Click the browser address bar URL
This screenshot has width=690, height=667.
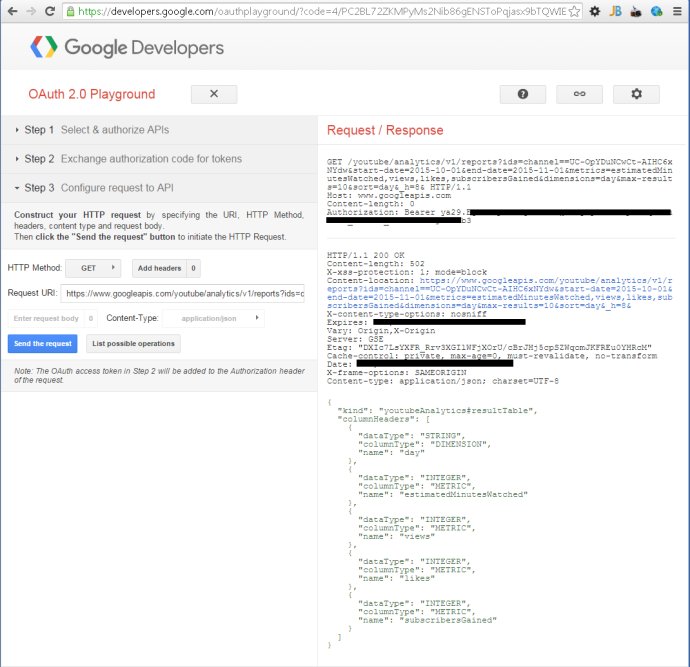point(322,11)
